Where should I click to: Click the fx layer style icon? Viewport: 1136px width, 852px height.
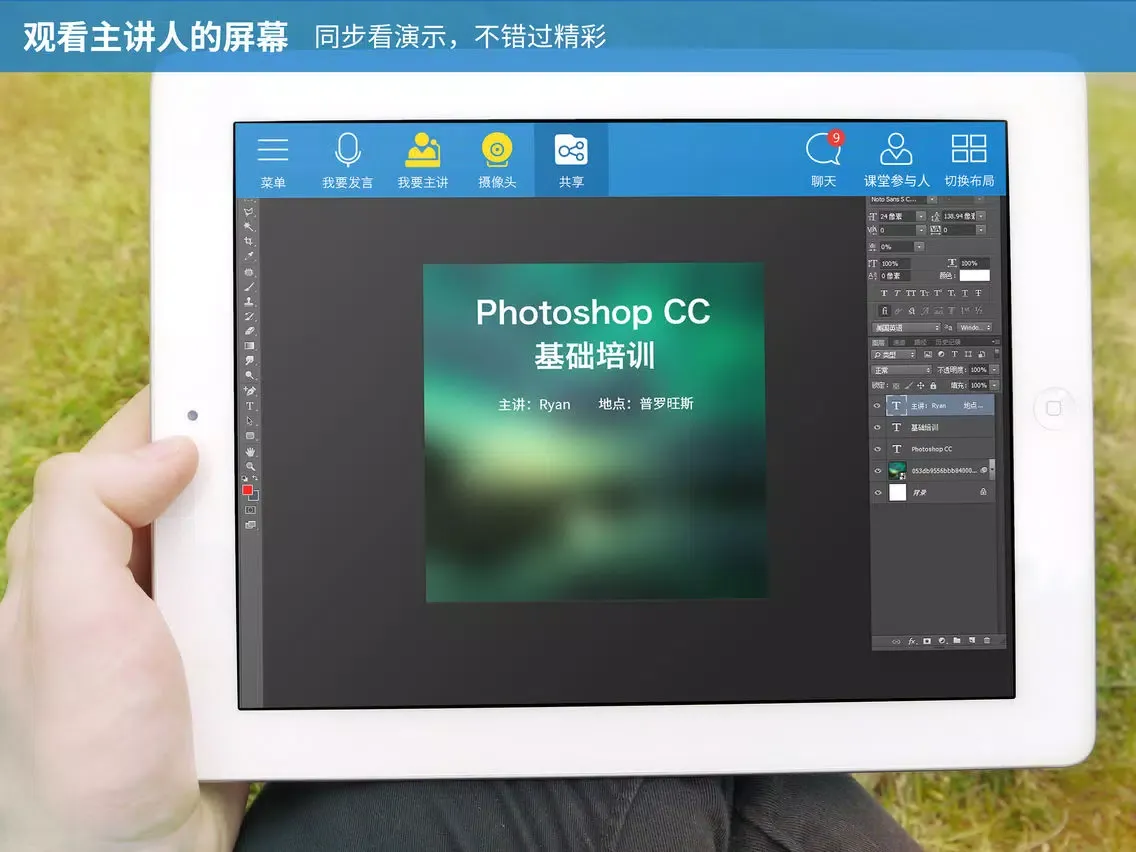click(913, 641)
